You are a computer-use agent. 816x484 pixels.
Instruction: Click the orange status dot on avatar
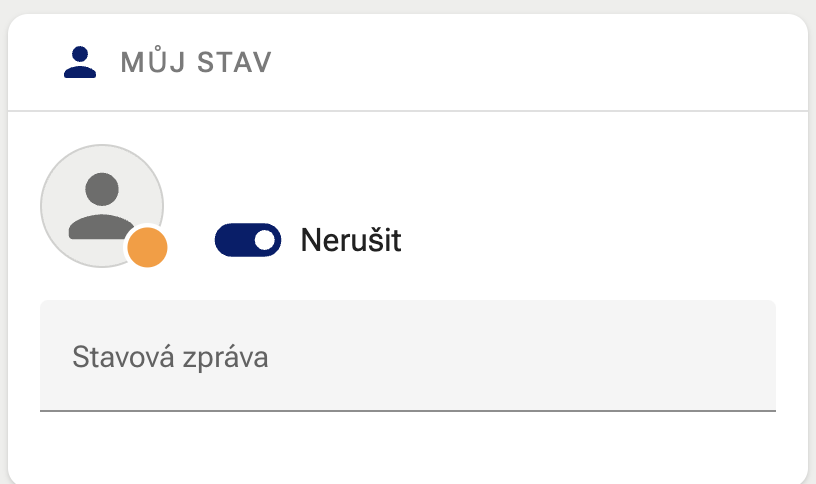tap(147, 248)
